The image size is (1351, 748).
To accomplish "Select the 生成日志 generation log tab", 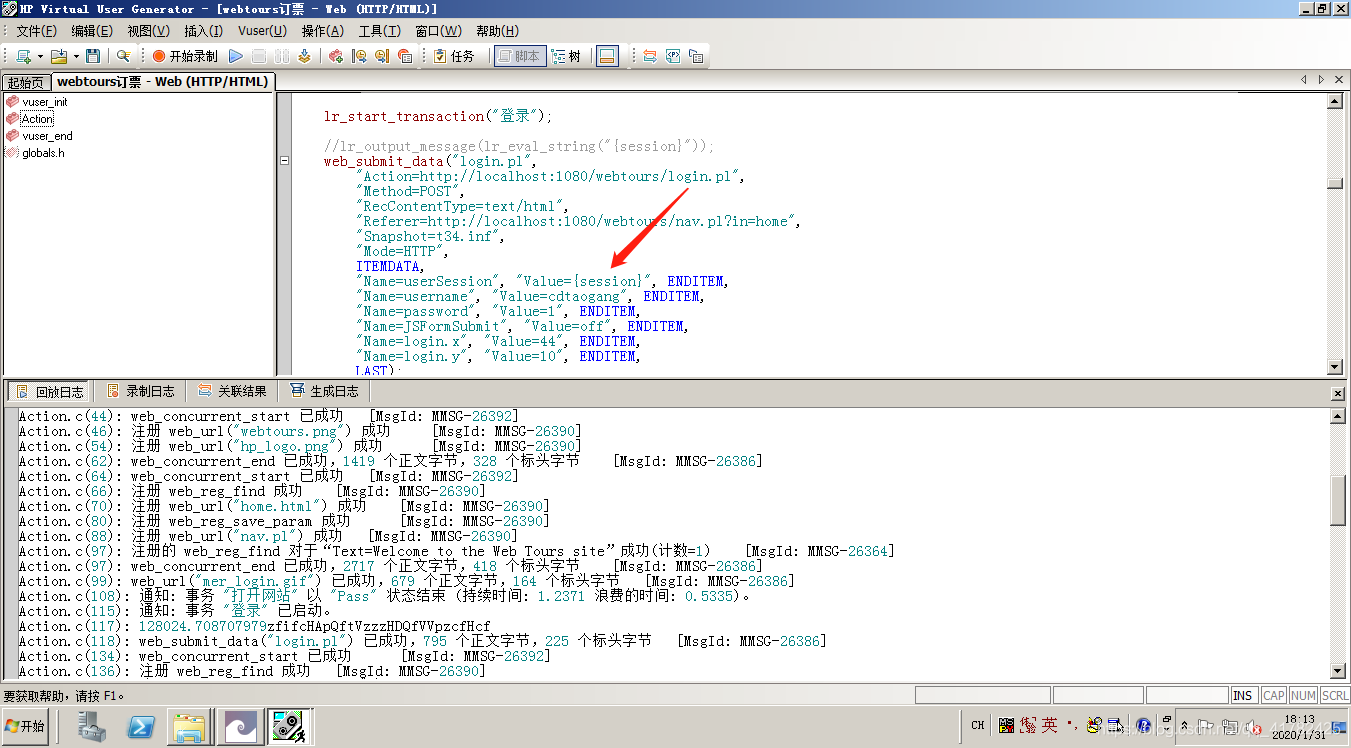I will pos(324,391).
